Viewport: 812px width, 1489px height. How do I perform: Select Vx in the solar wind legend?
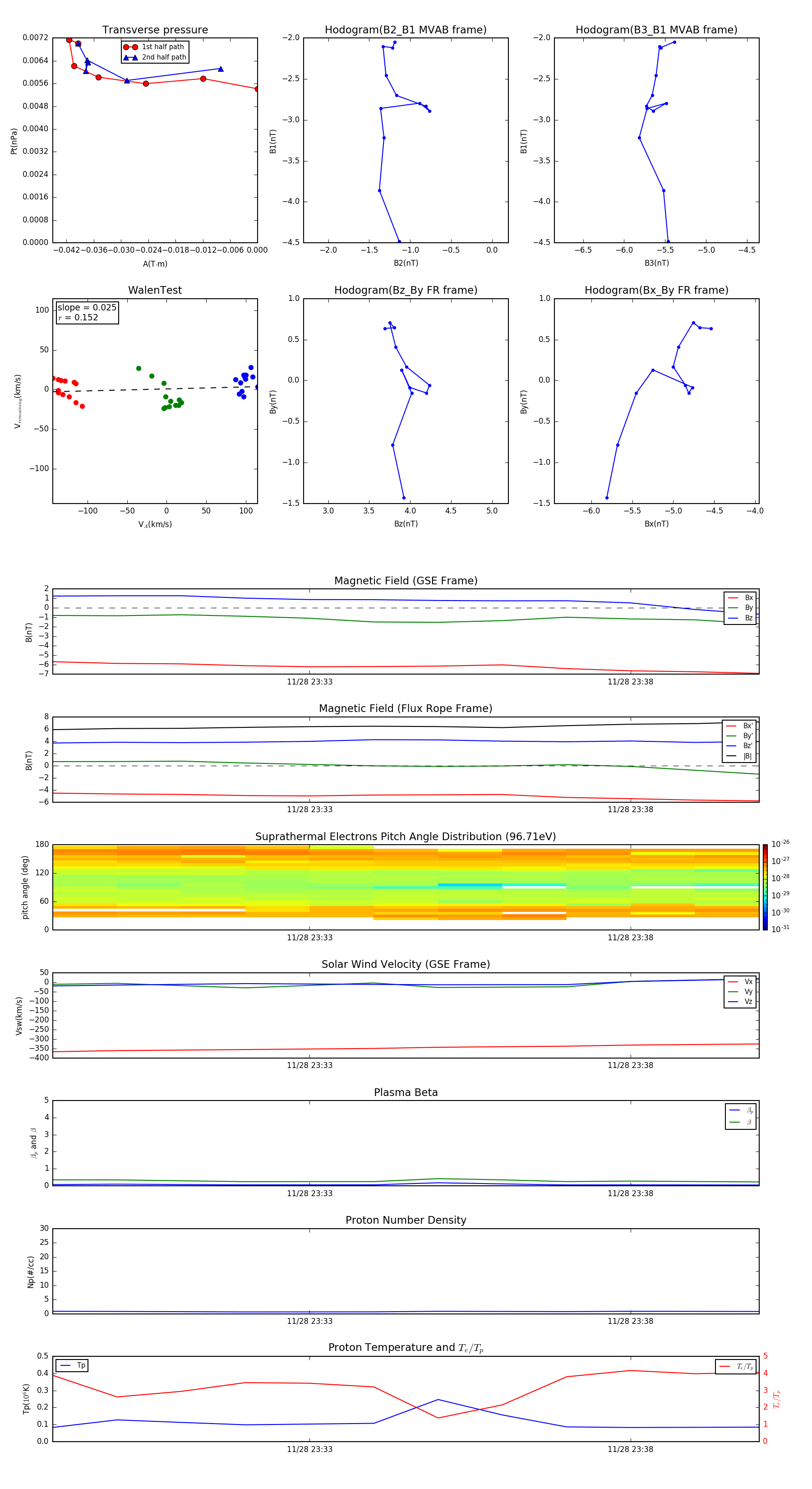(x=740, y=981)
